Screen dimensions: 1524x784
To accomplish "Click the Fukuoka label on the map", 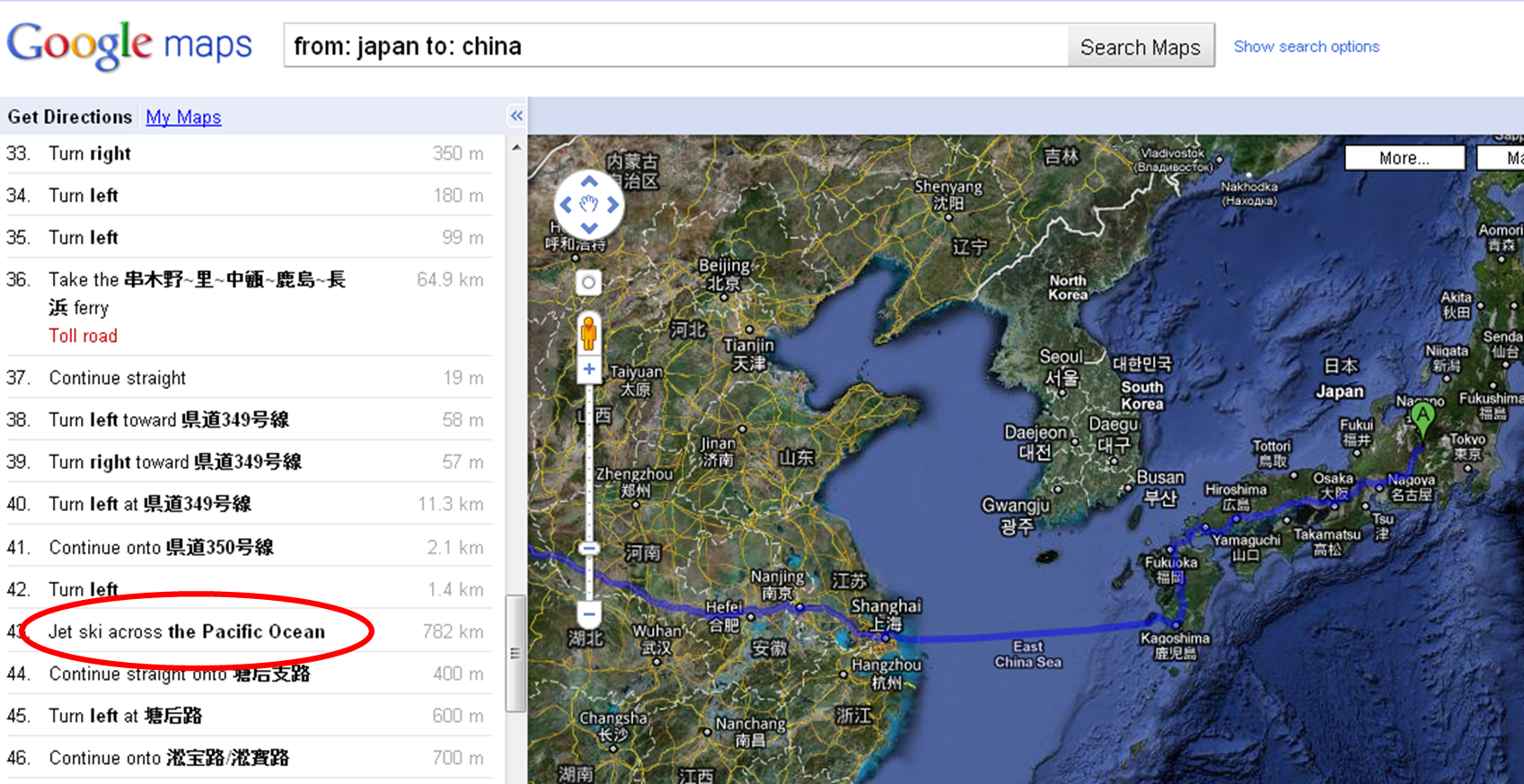I will pos(1171,569).
